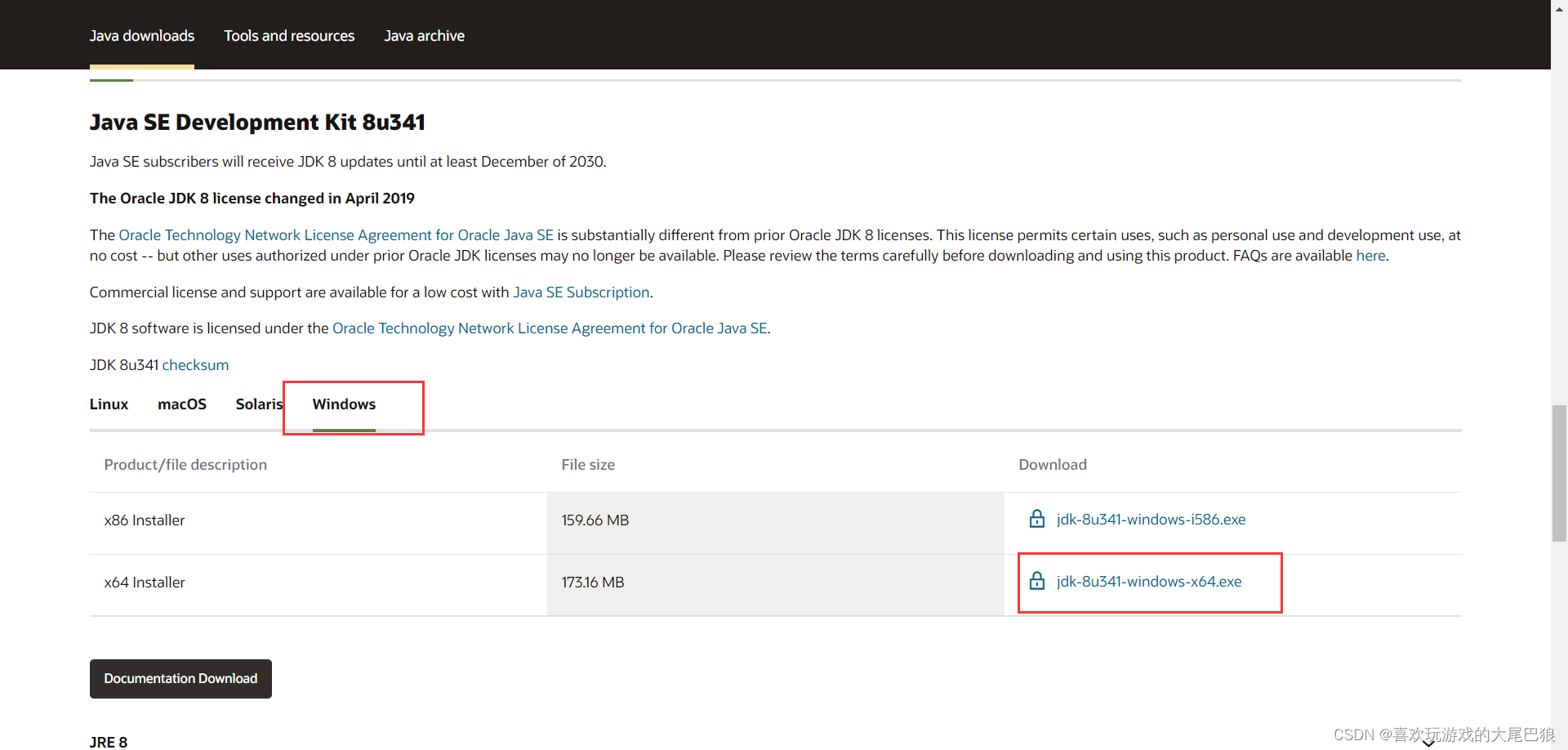Image resolution: width=1568 pixels, height=750 pixels.
Task: Download jdk-8u341-windows-x64.exe
Action: coord(1149,582)
